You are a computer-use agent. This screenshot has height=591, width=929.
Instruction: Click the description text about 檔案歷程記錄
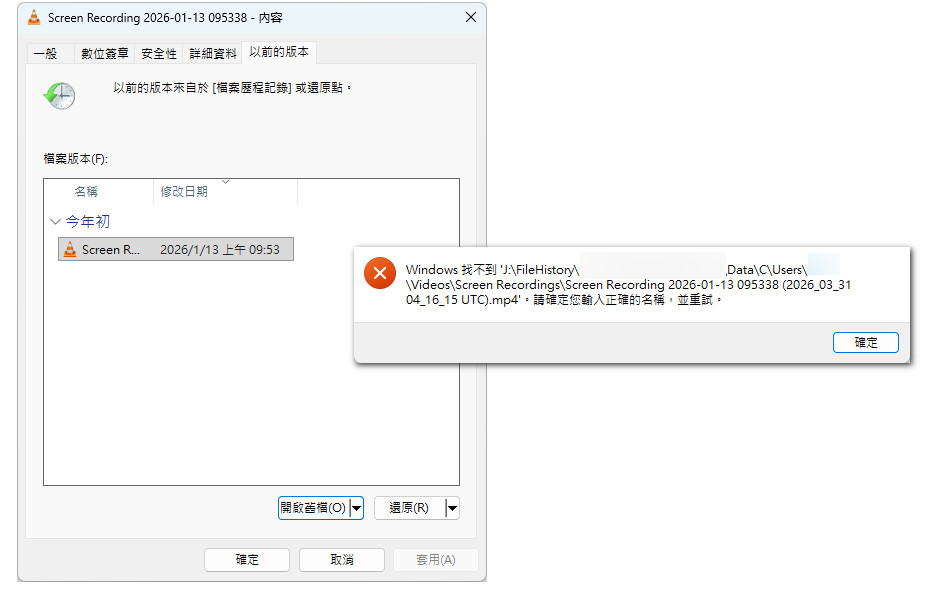(232, 88)
